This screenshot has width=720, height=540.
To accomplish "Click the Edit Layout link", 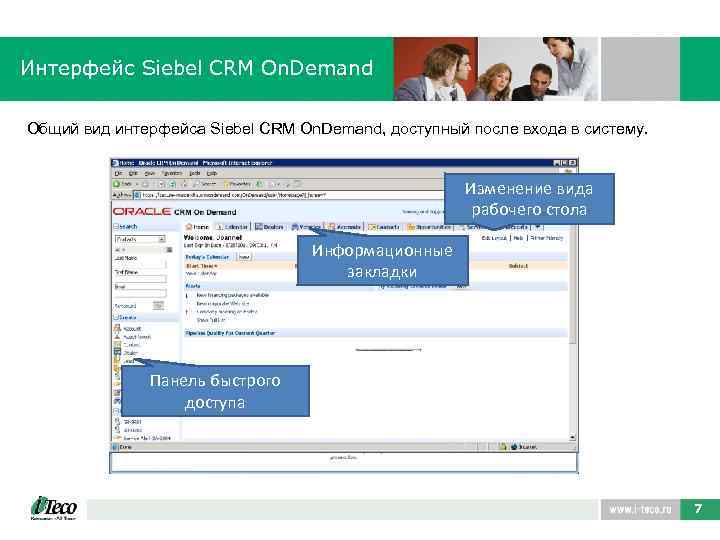I will pyautogui.click(x=494, y=238).
